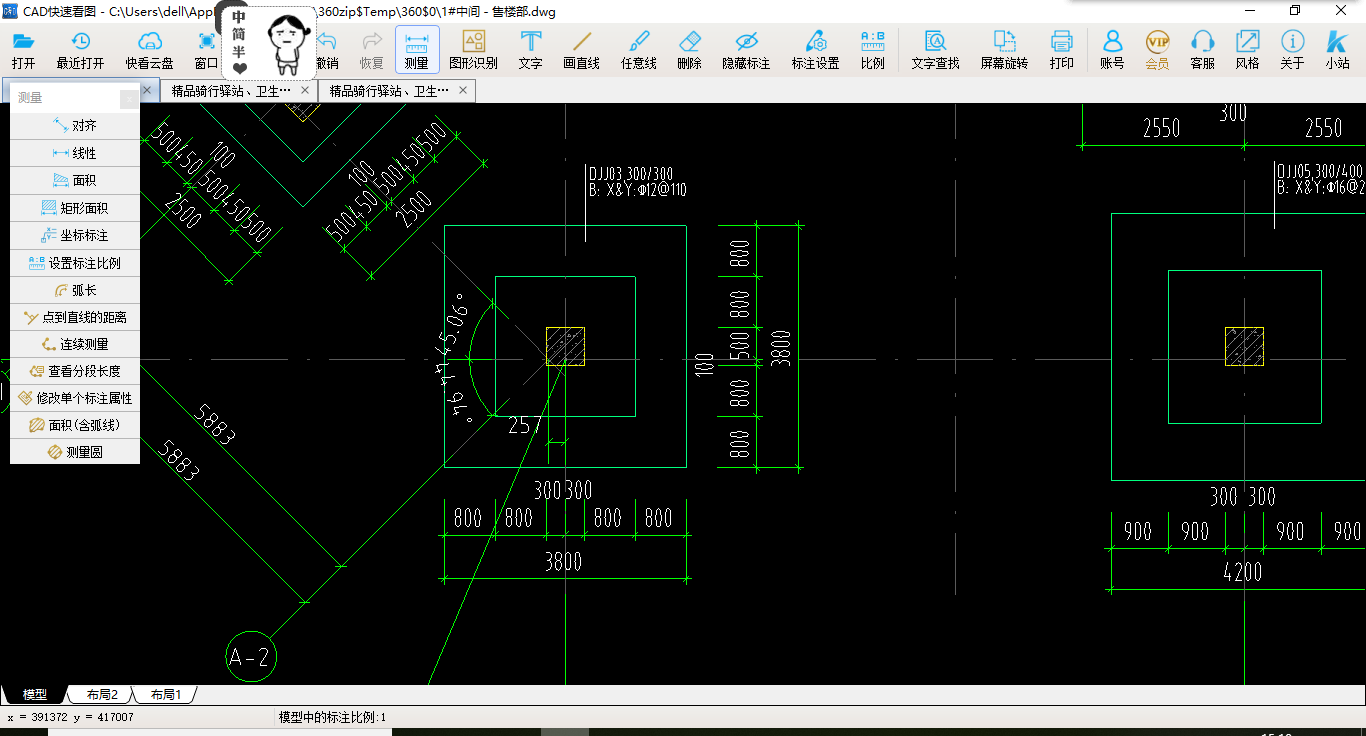
Task: Open 文字查找 text search
Action: pos(935,50)
